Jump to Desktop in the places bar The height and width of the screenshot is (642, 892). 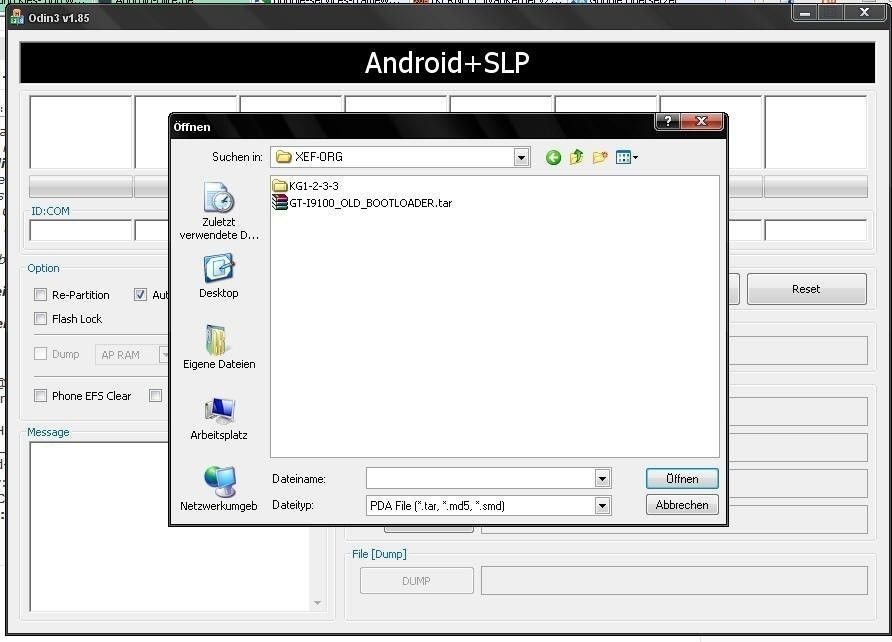[x=218, y=276]
